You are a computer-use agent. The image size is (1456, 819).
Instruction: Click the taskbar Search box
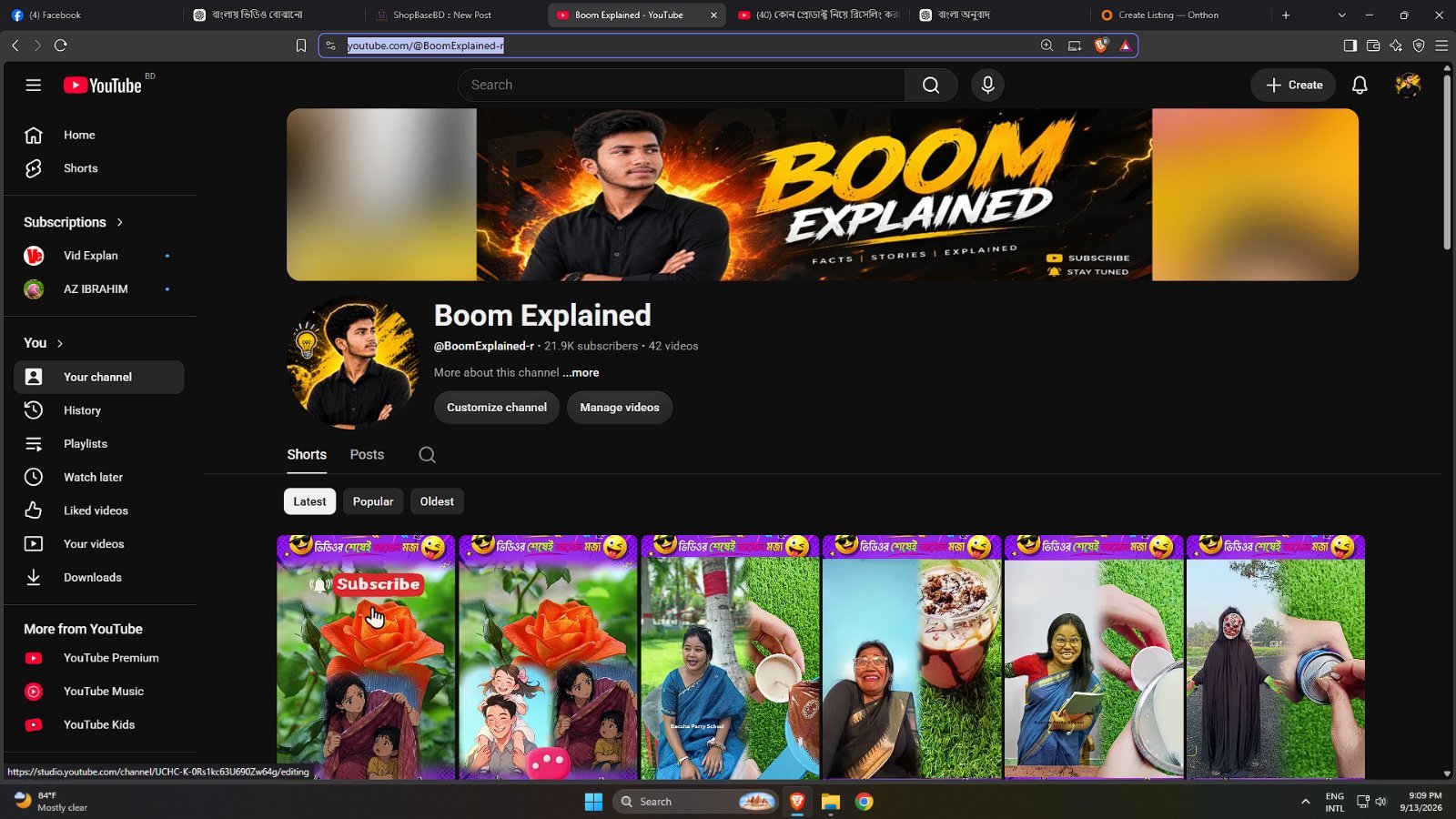pyautogui.click(x=696, y=802)
